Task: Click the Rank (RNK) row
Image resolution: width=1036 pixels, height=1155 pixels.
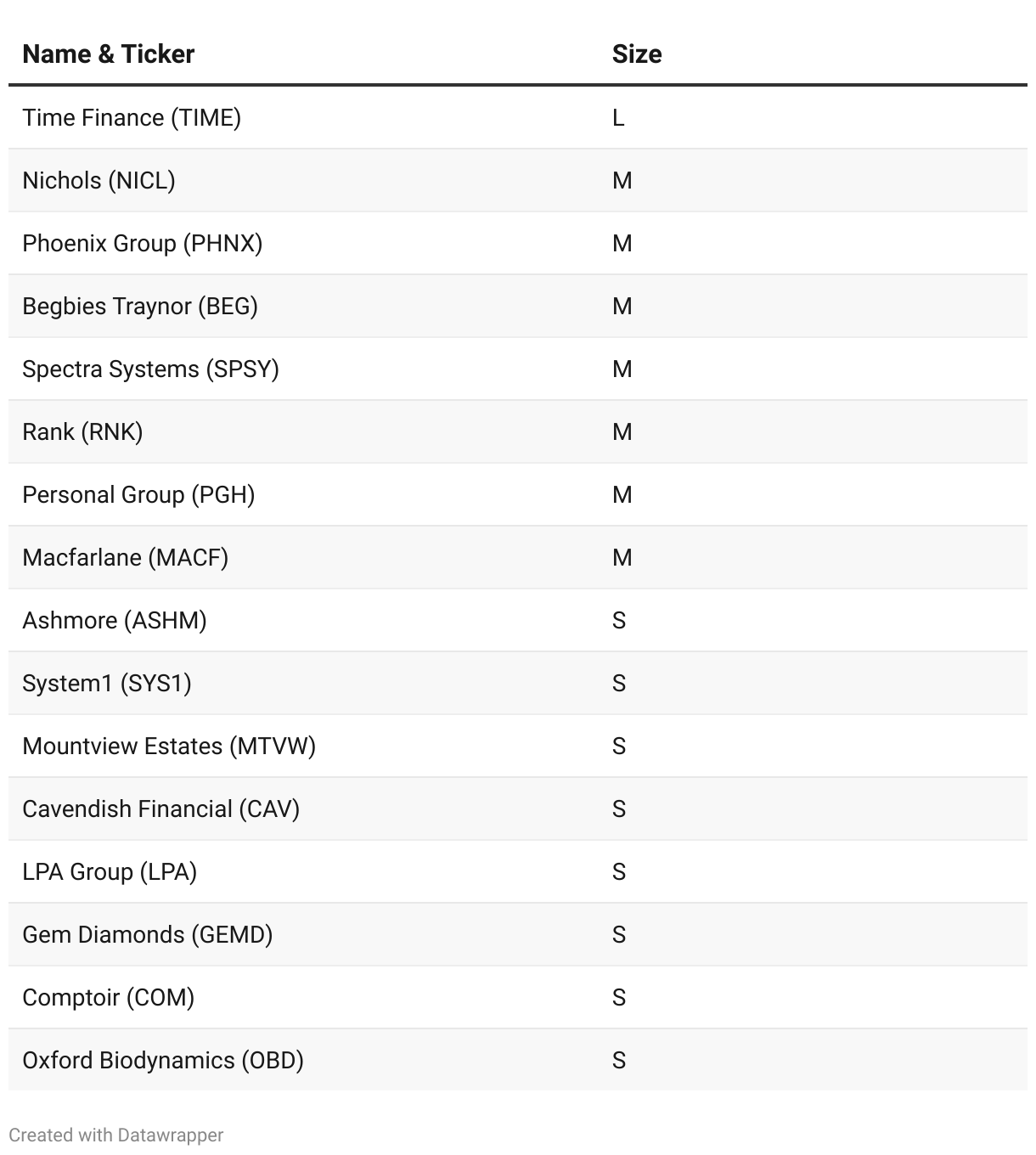Action: click(x=82, y=432)
